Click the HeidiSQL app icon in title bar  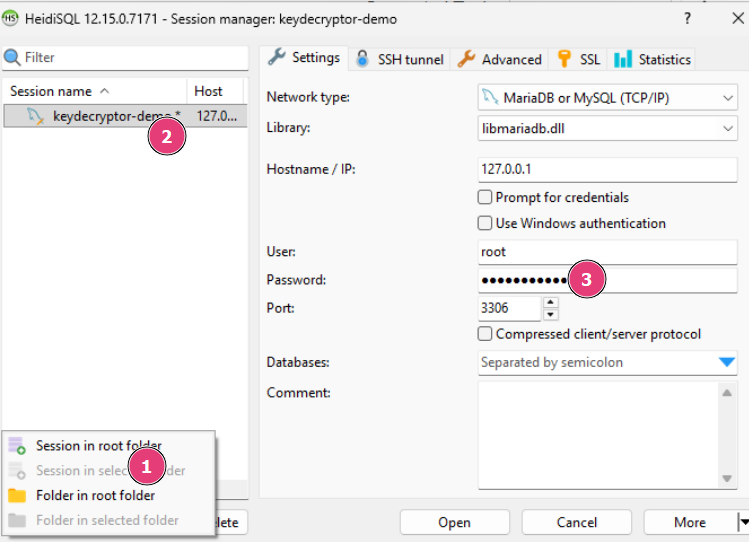pos(11,19)
